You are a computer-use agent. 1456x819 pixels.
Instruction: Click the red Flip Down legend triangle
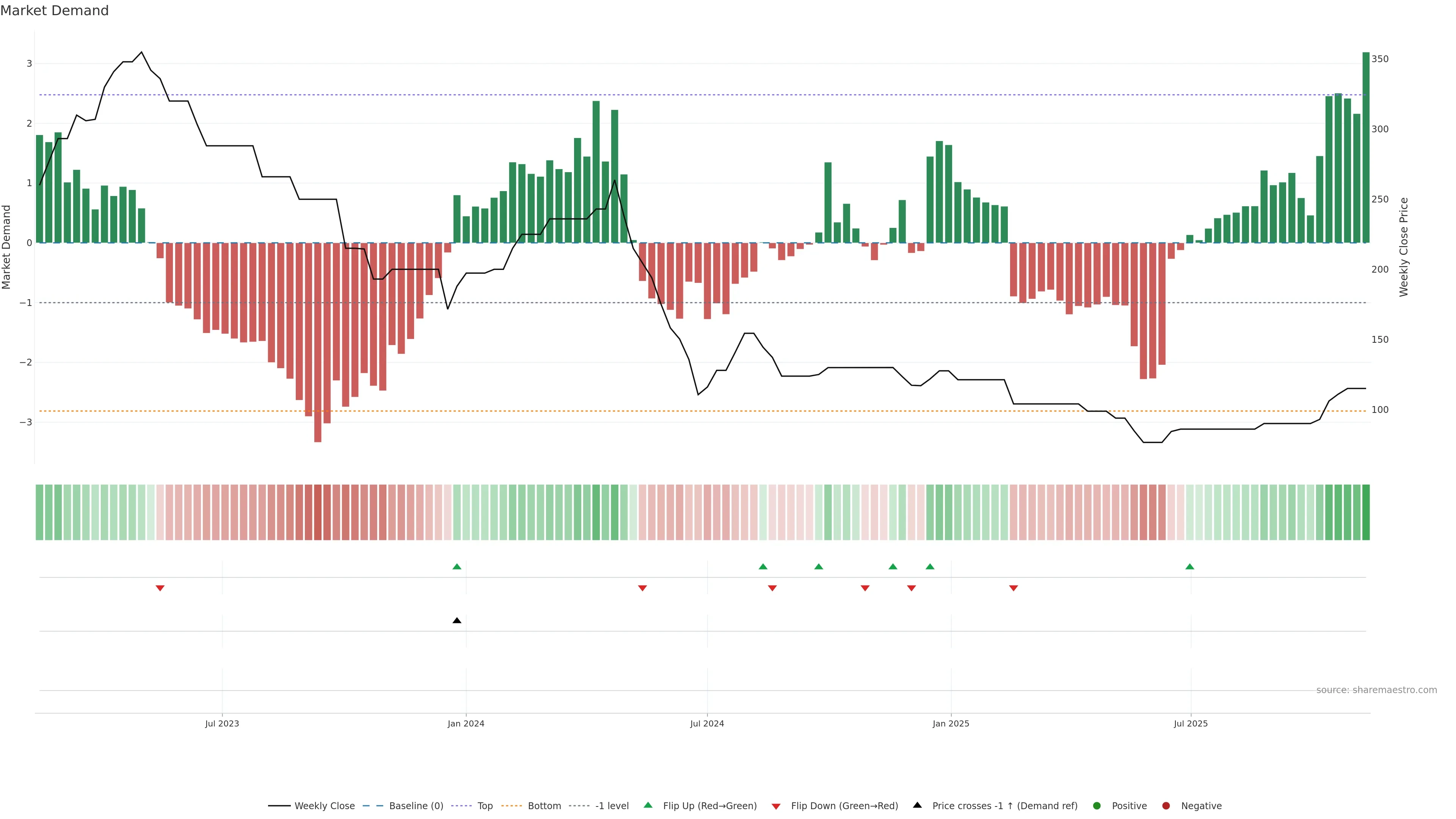click(x=776, y=806)
